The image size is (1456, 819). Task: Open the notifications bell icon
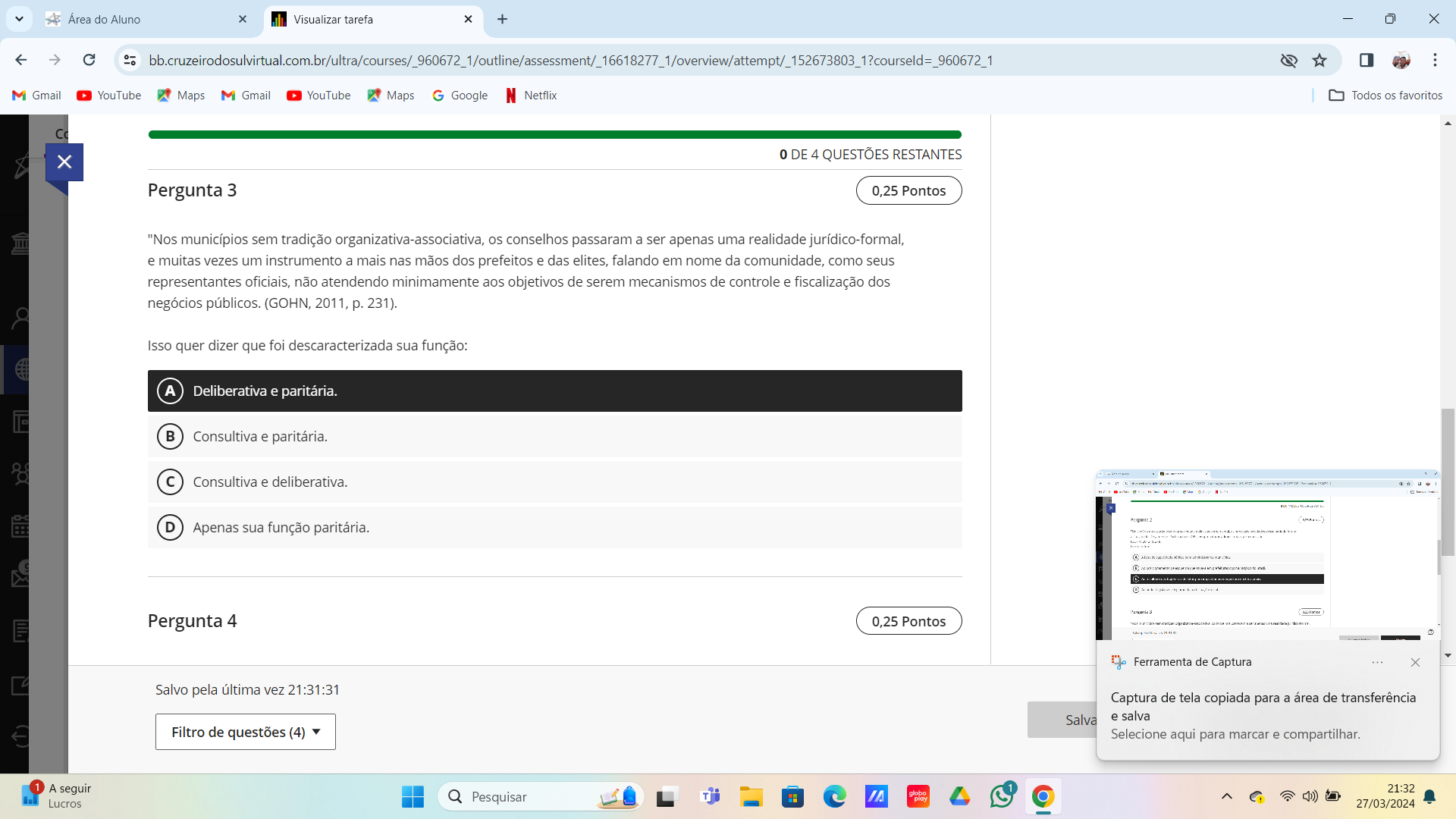coord(1429,796)
